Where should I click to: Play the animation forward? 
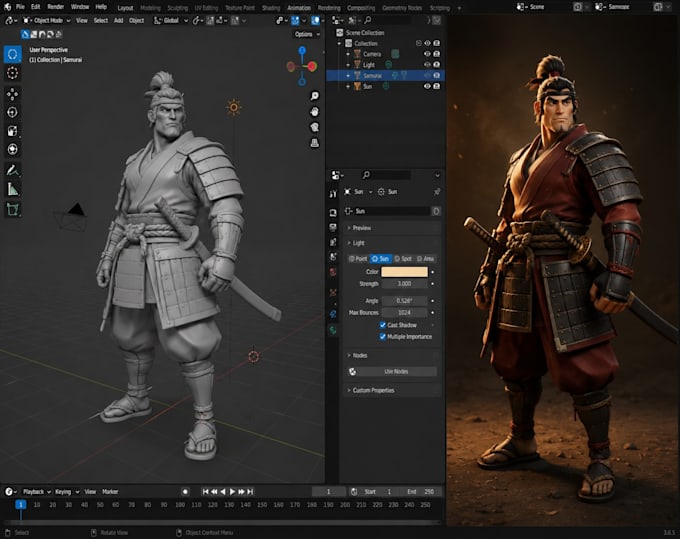232,492
